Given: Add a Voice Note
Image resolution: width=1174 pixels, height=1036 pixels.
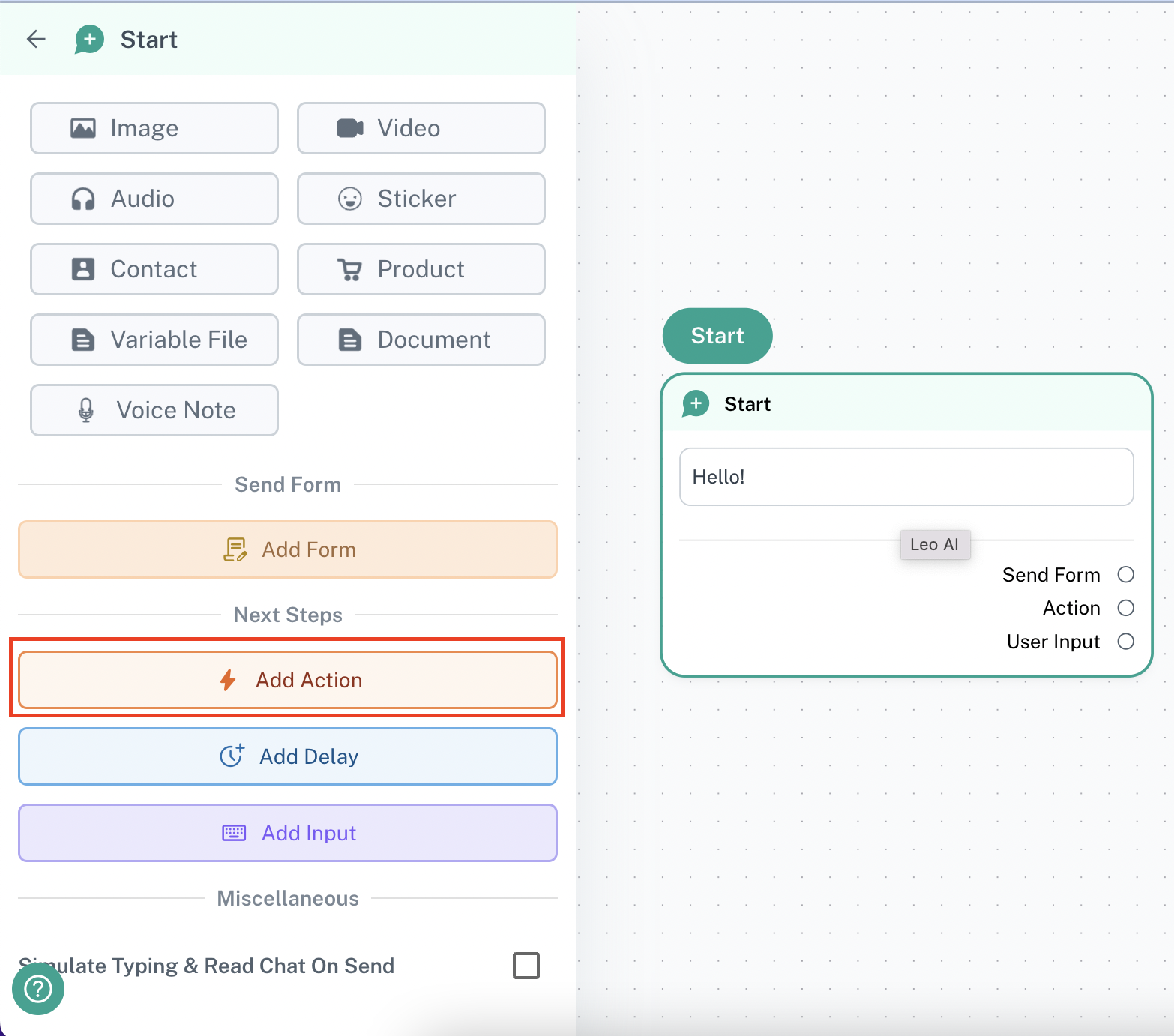Looking at the screenshot, I should tap(154, 410).
